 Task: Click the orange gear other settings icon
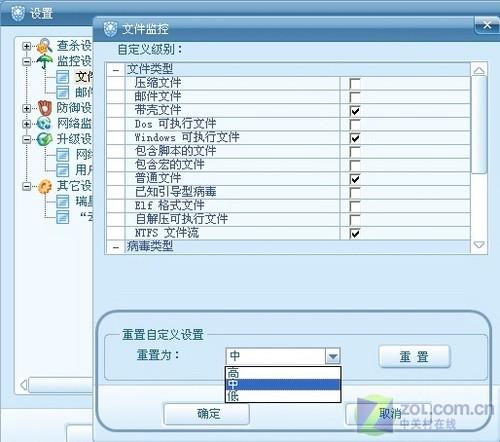point(45,186)
